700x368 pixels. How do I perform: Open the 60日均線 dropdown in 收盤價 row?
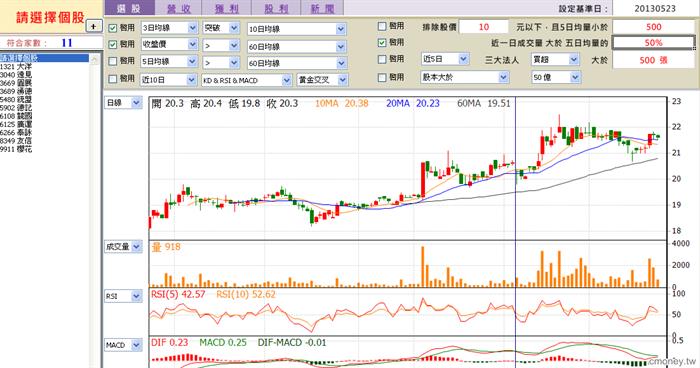coord(296,46)
